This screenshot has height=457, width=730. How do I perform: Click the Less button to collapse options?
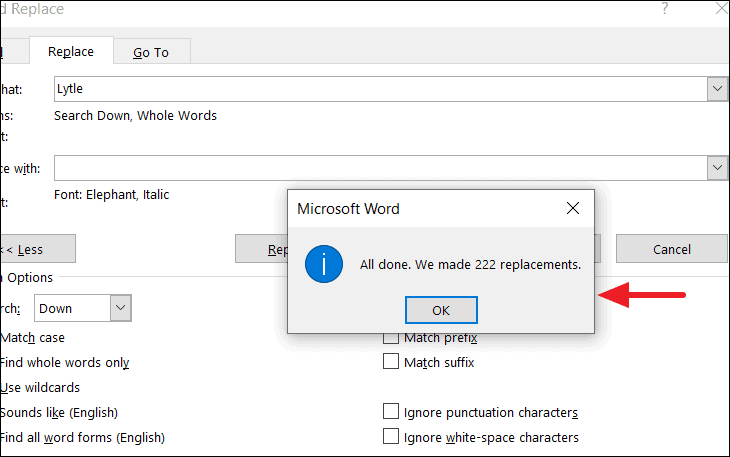click(30, 249)
